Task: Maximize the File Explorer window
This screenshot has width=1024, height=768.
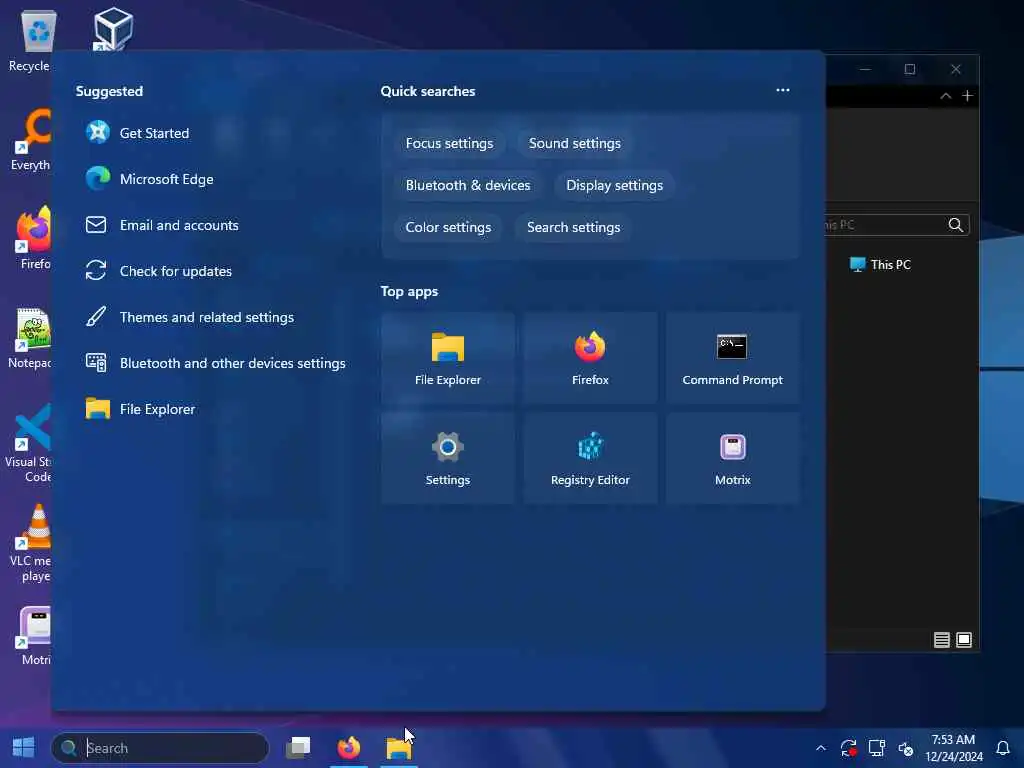Action: (x=910, y=69)
